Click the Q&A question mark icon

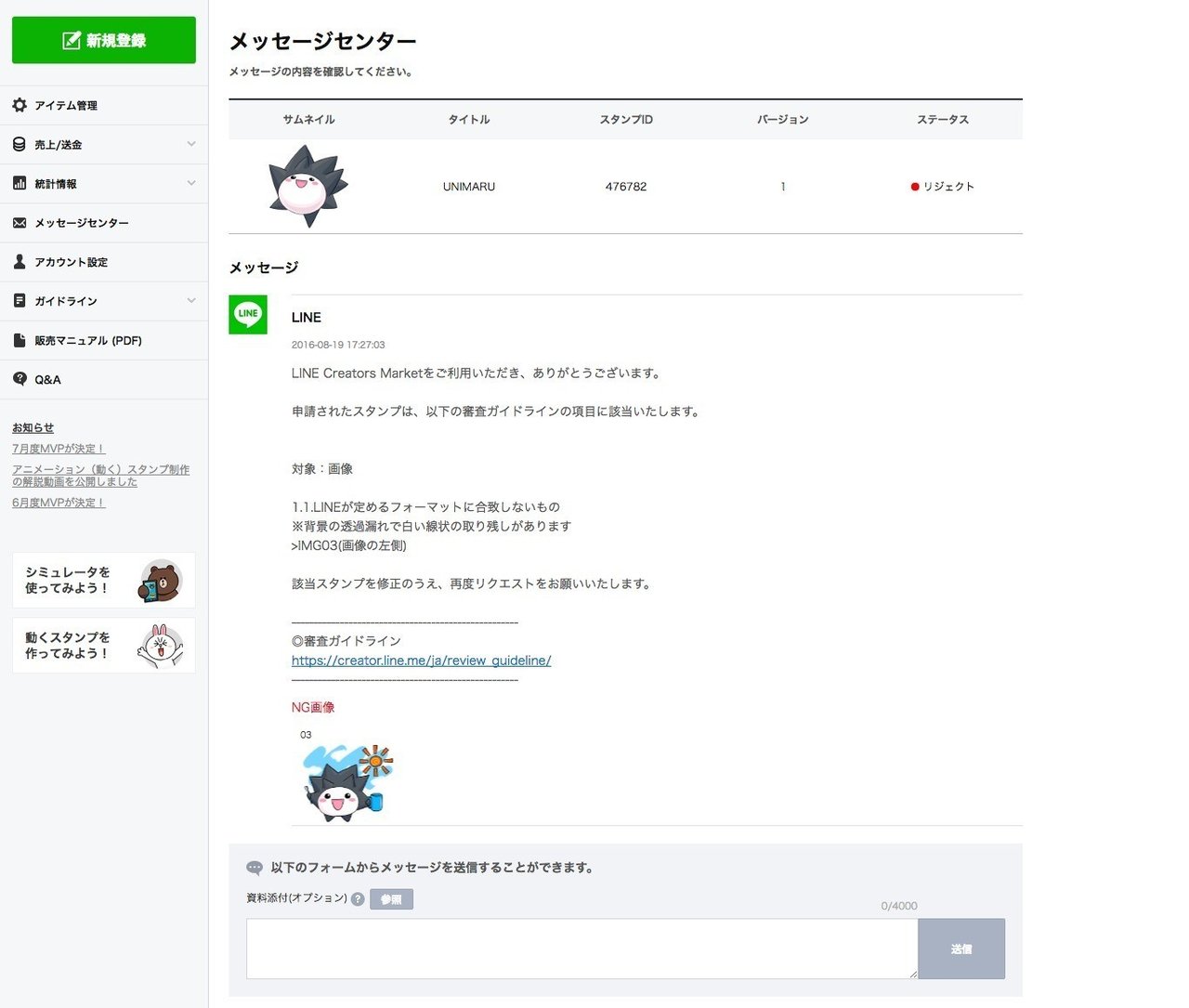pyautogui.click(x=19, y=379)
